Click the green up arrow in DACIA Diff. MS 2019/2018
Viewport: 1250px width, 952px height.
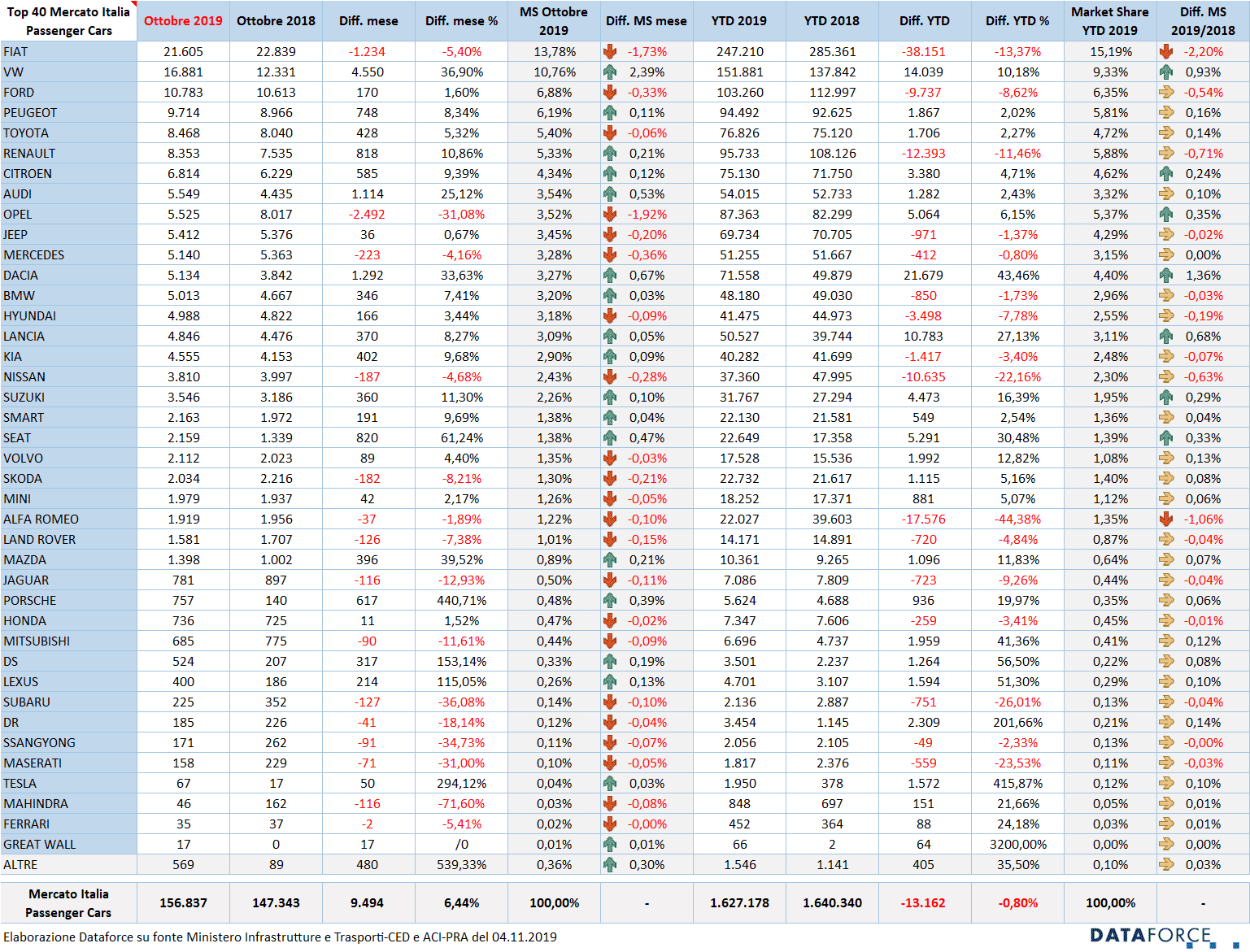coord(1166,275)
